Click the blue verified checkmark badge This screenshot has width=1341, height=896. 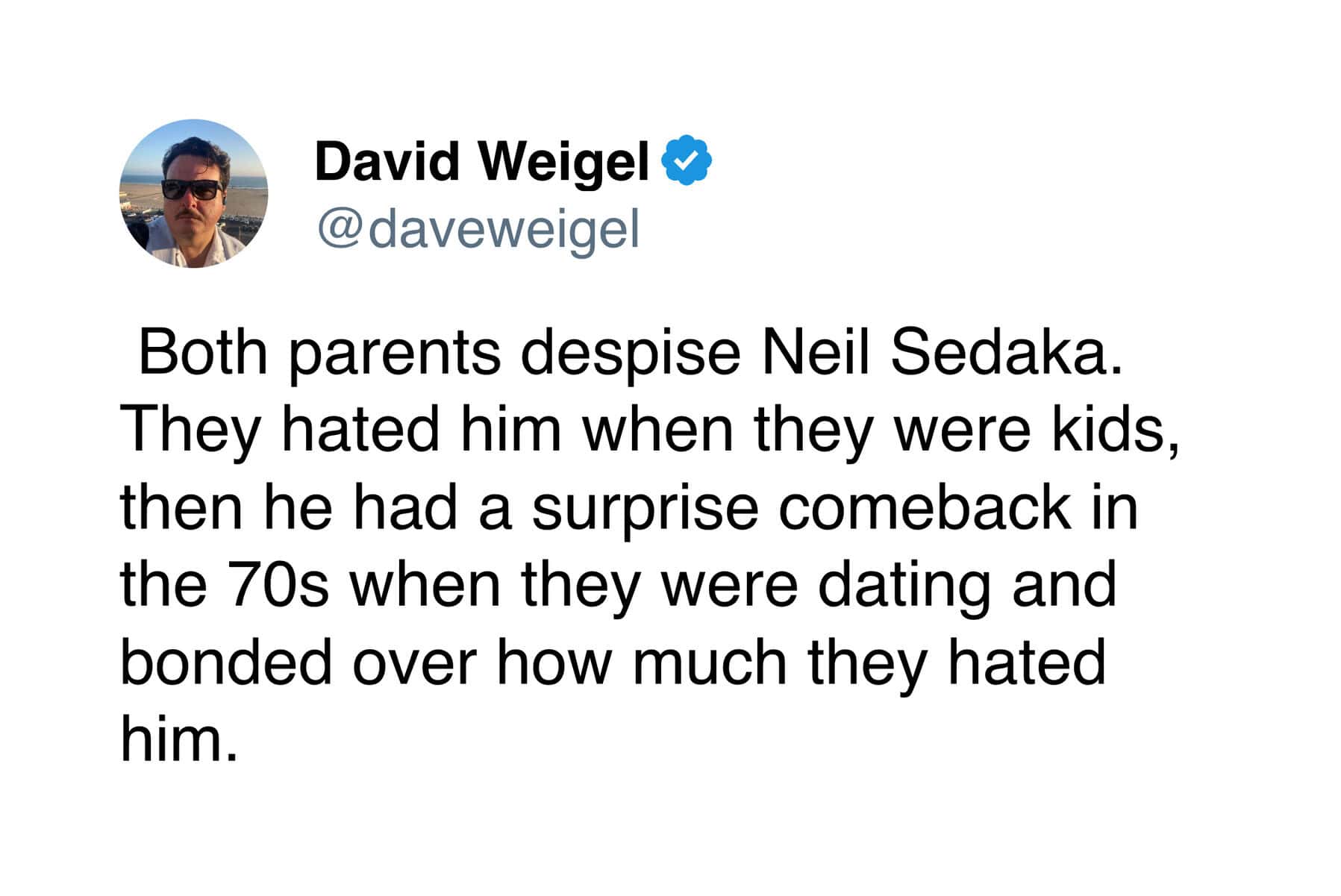687,160
